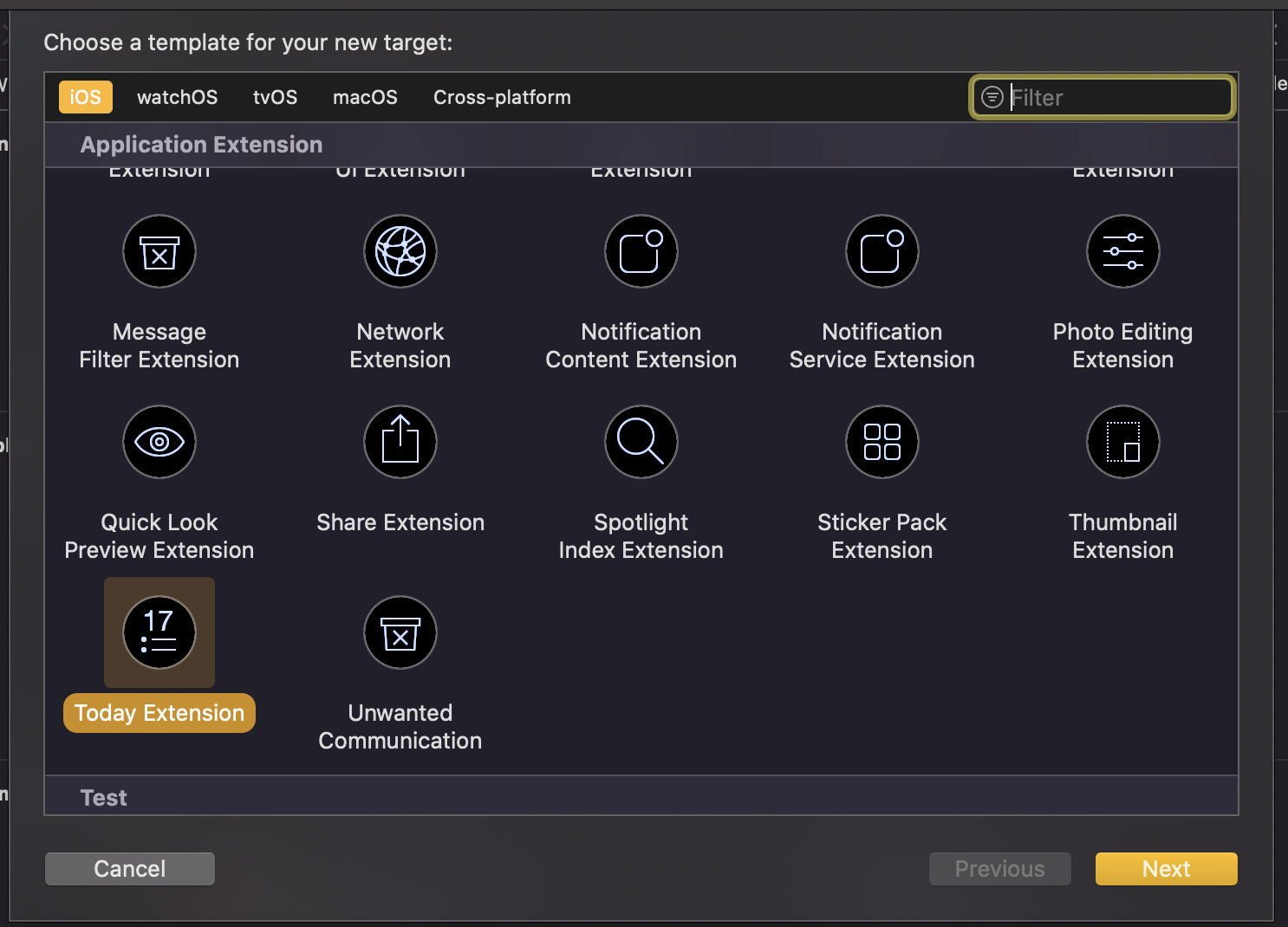Switch to the Cross-platform tab

502,97
